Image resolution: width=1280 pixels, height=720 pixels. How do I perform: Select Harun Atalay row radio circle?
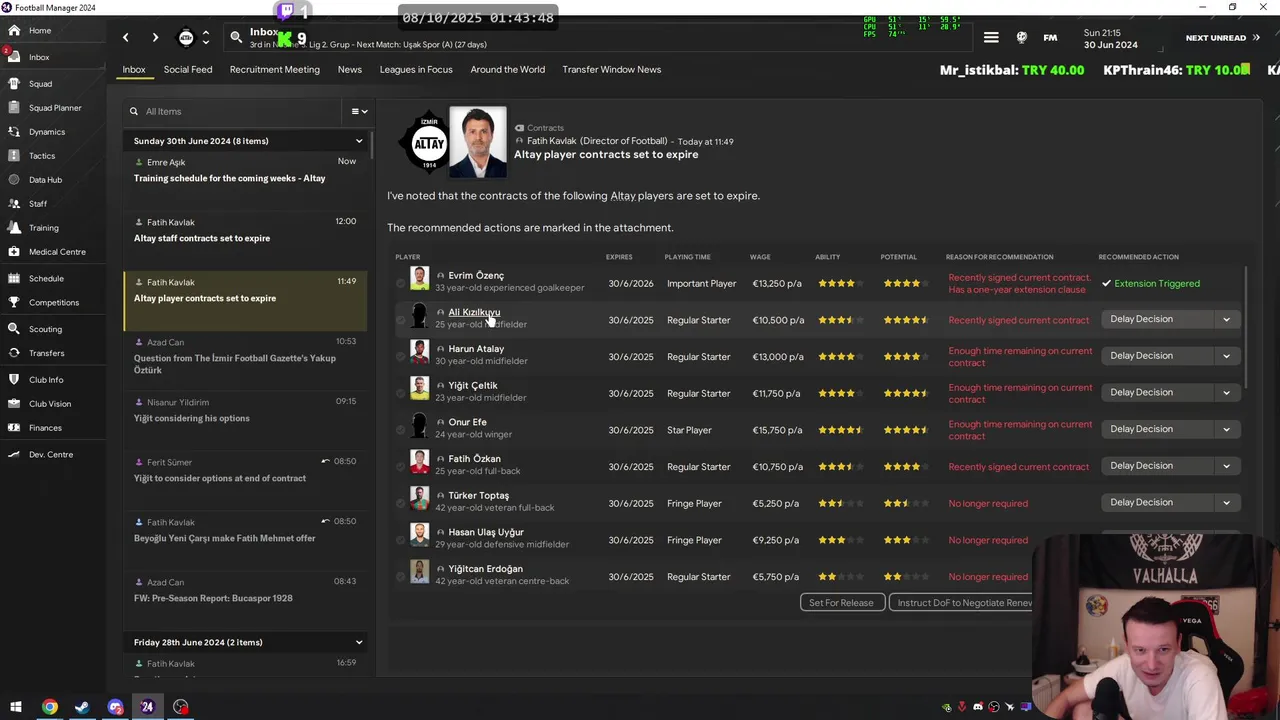tap(401, 357)
